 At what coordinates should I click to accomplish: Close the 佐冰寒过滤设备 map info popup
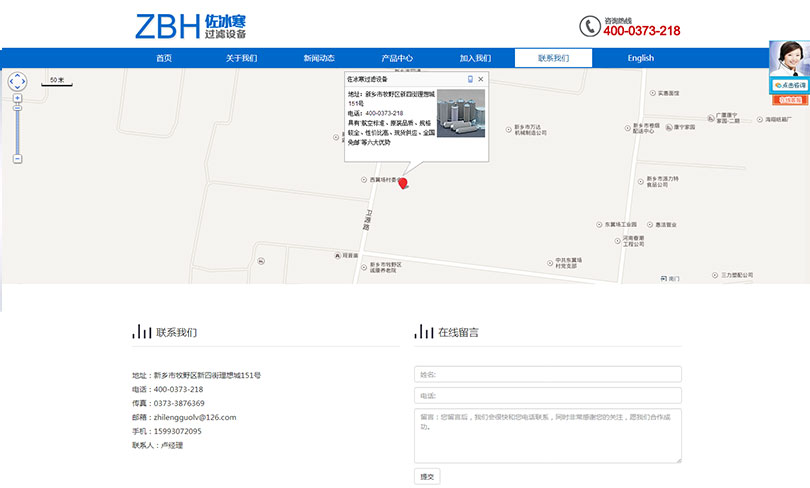480,79
